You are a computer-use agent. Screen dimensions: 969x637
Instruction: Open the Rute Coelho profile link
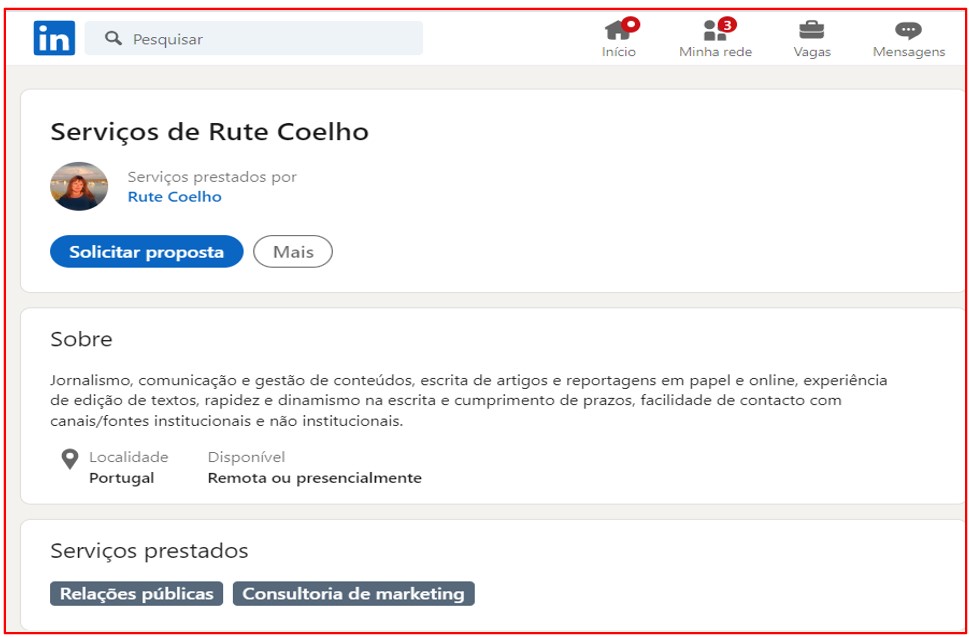[x=174, y=197]
